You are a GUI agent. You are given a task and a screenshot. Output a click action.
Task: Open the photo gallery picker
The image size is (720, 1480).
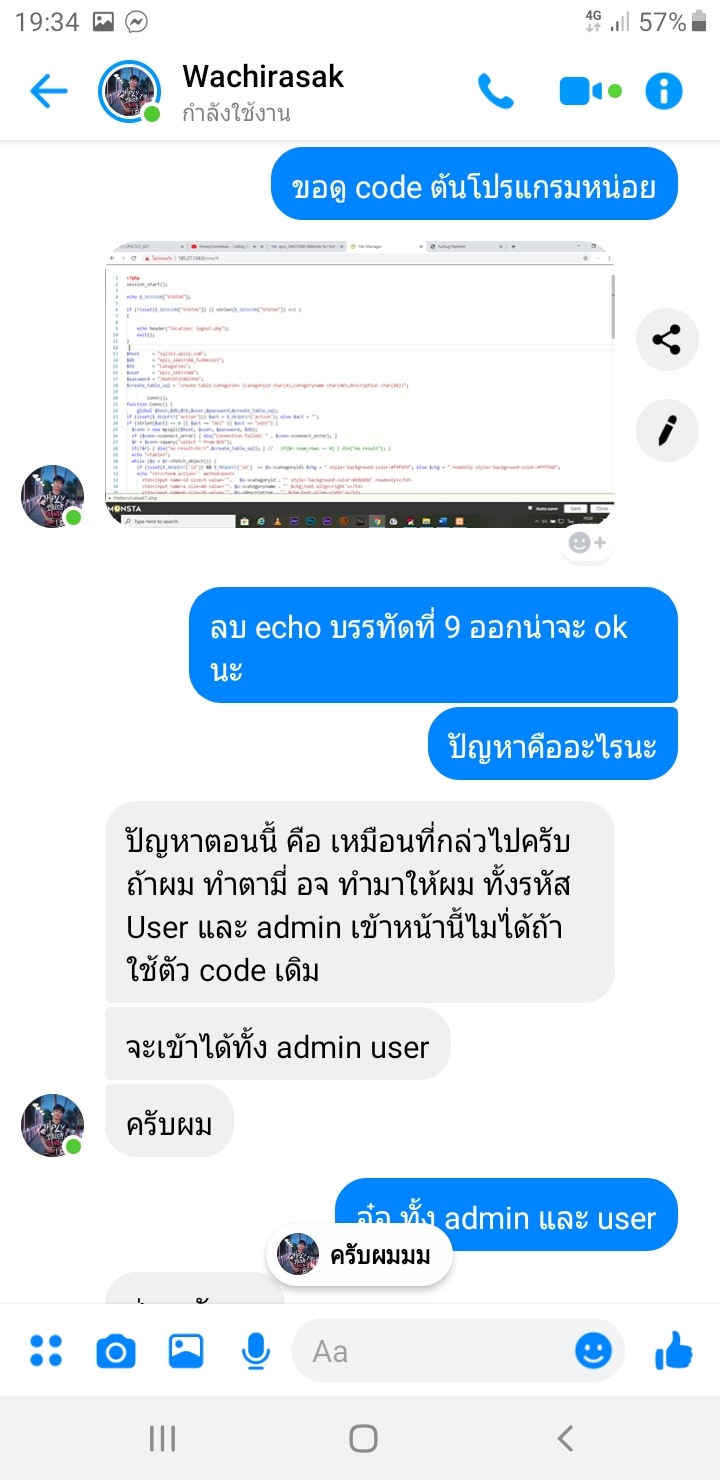point(186,1351)
